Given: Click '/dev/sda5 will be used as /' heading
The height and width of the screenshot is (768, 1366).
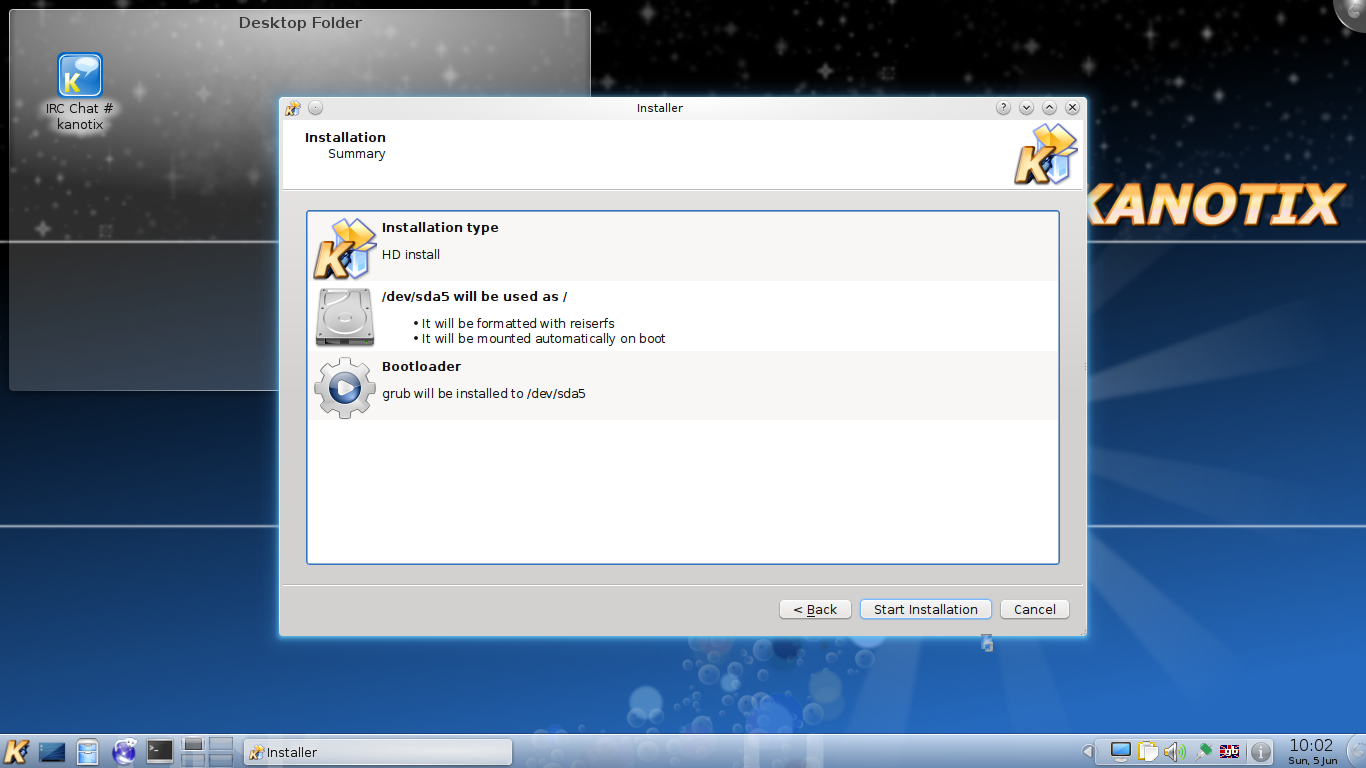Looking at the screenshot, I should [x=475, y=297].
